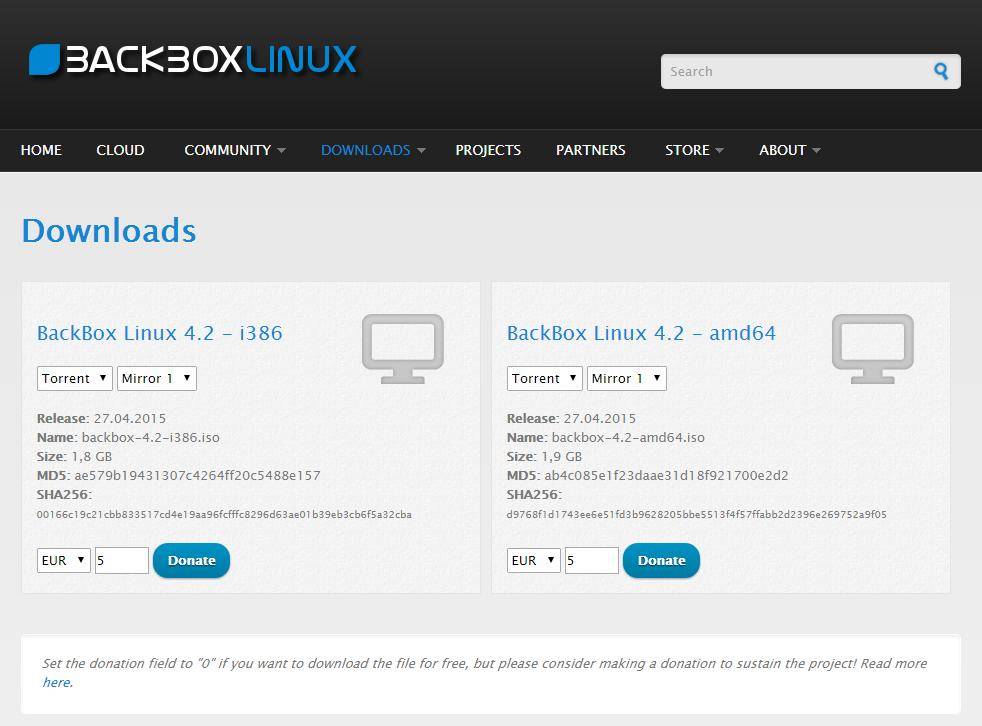Click file name backbox-4.2-i386.iso
Image resolution: width=982 pixels, height=726 pixels.
(x=150, y=437)
